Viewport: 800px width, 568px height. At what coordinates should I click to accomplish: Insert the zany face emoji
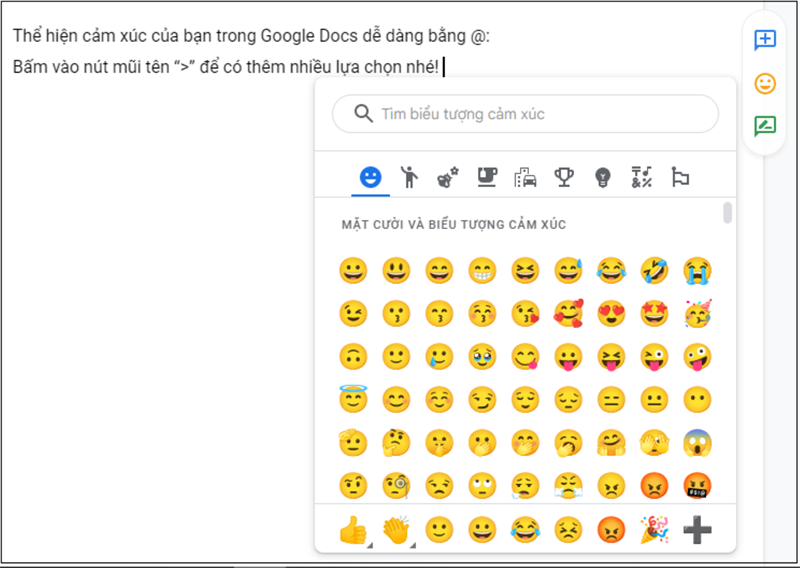[697, 356]
